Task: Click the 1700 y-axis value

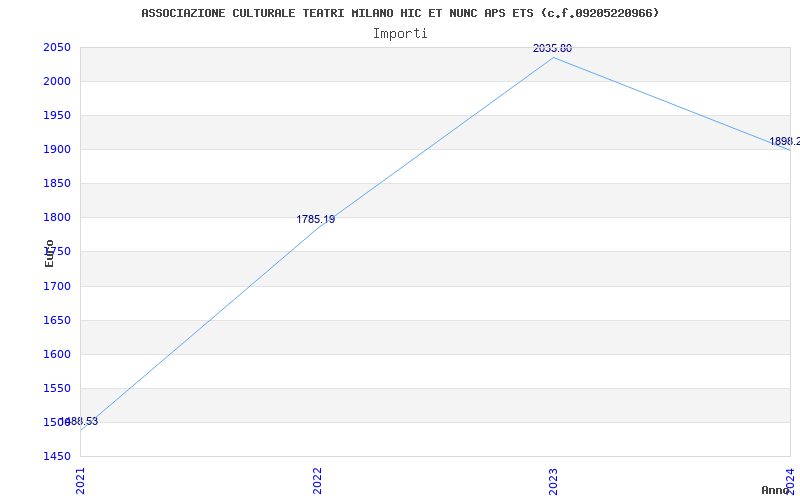Action: (57, 286)
